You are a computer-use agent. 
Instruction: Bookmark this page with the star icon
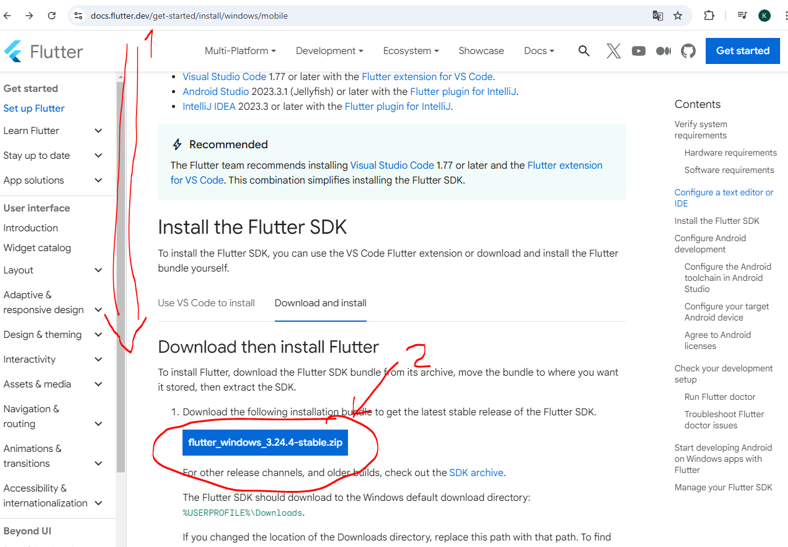coord(678,16)
